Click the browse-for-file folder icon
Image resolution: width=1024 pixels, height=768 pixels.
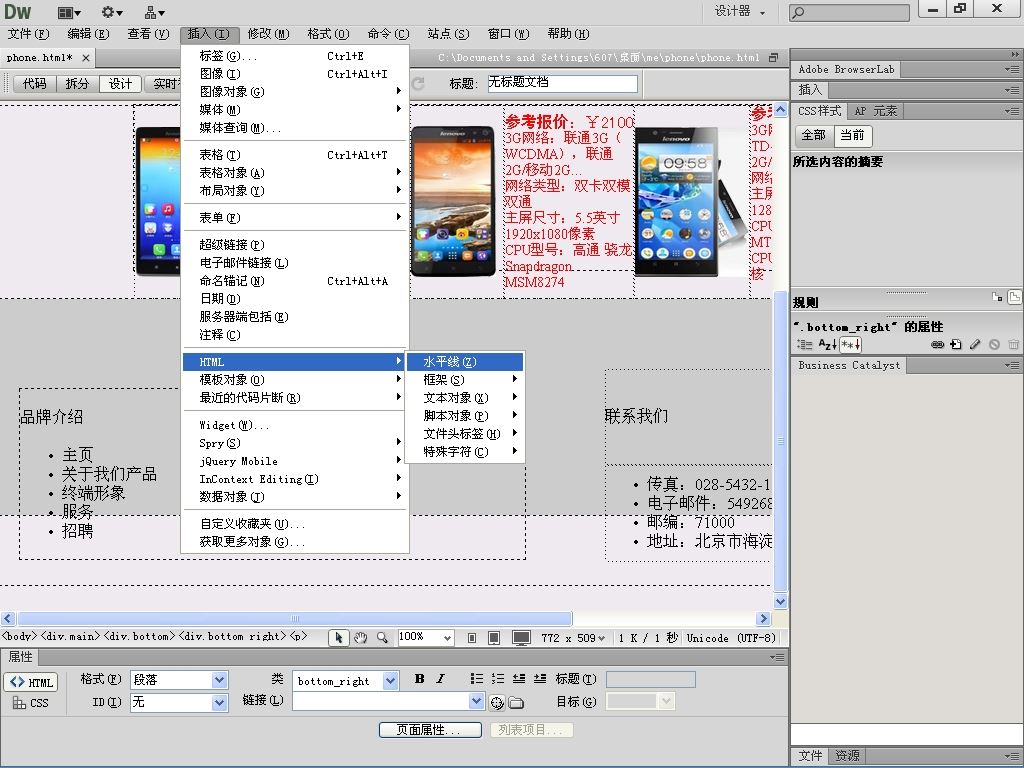[x=516, y=703]
